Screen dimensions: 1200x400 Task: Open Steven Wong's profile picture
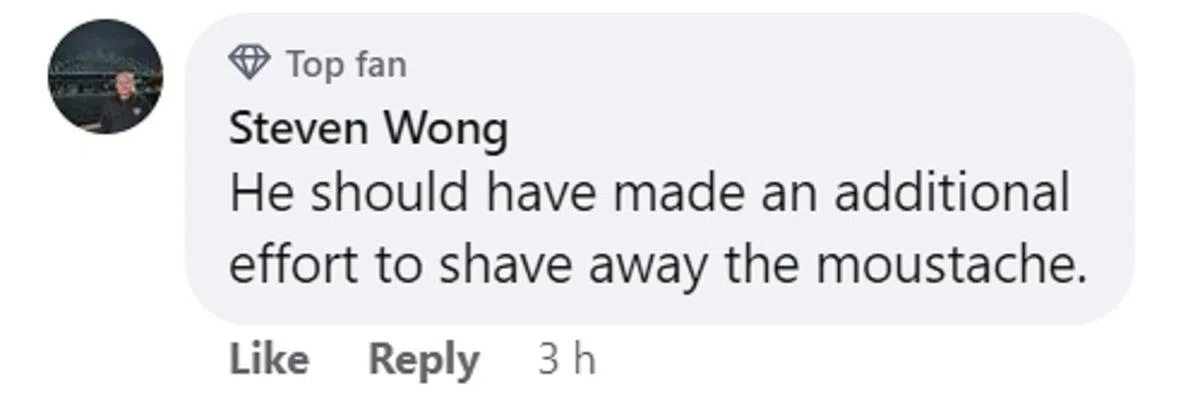pyautogui.click(x=106, y=77)
